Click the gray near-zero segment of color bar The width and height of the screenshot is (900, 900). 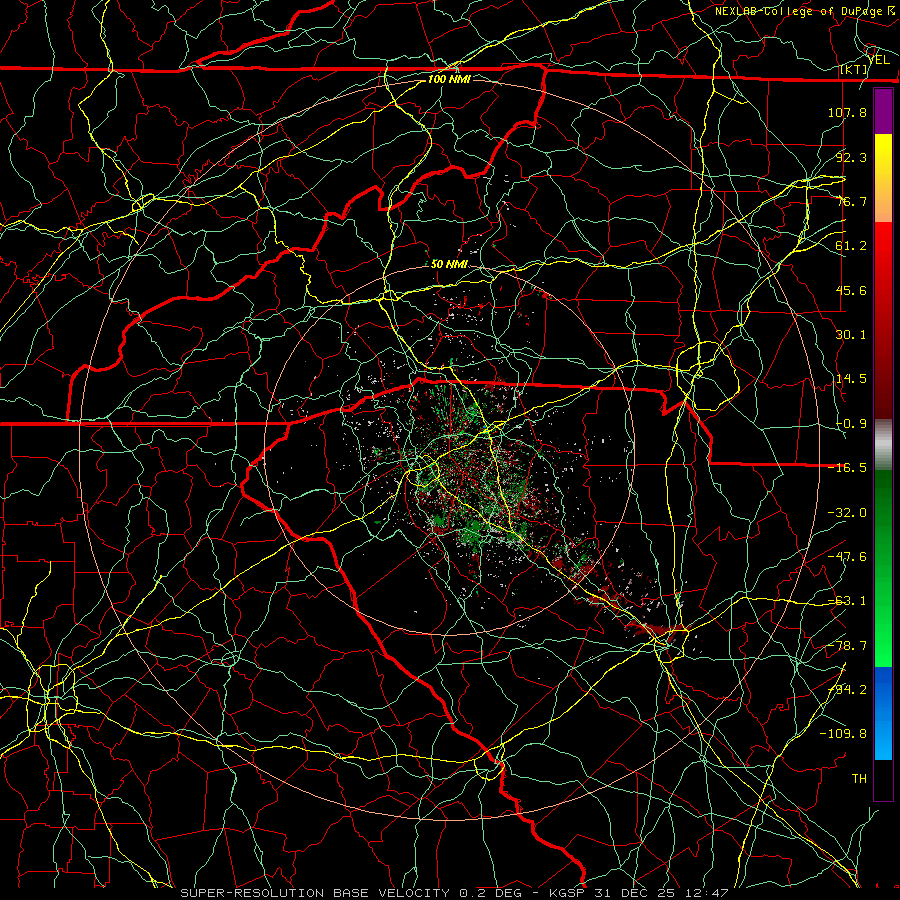pos(883,444)
